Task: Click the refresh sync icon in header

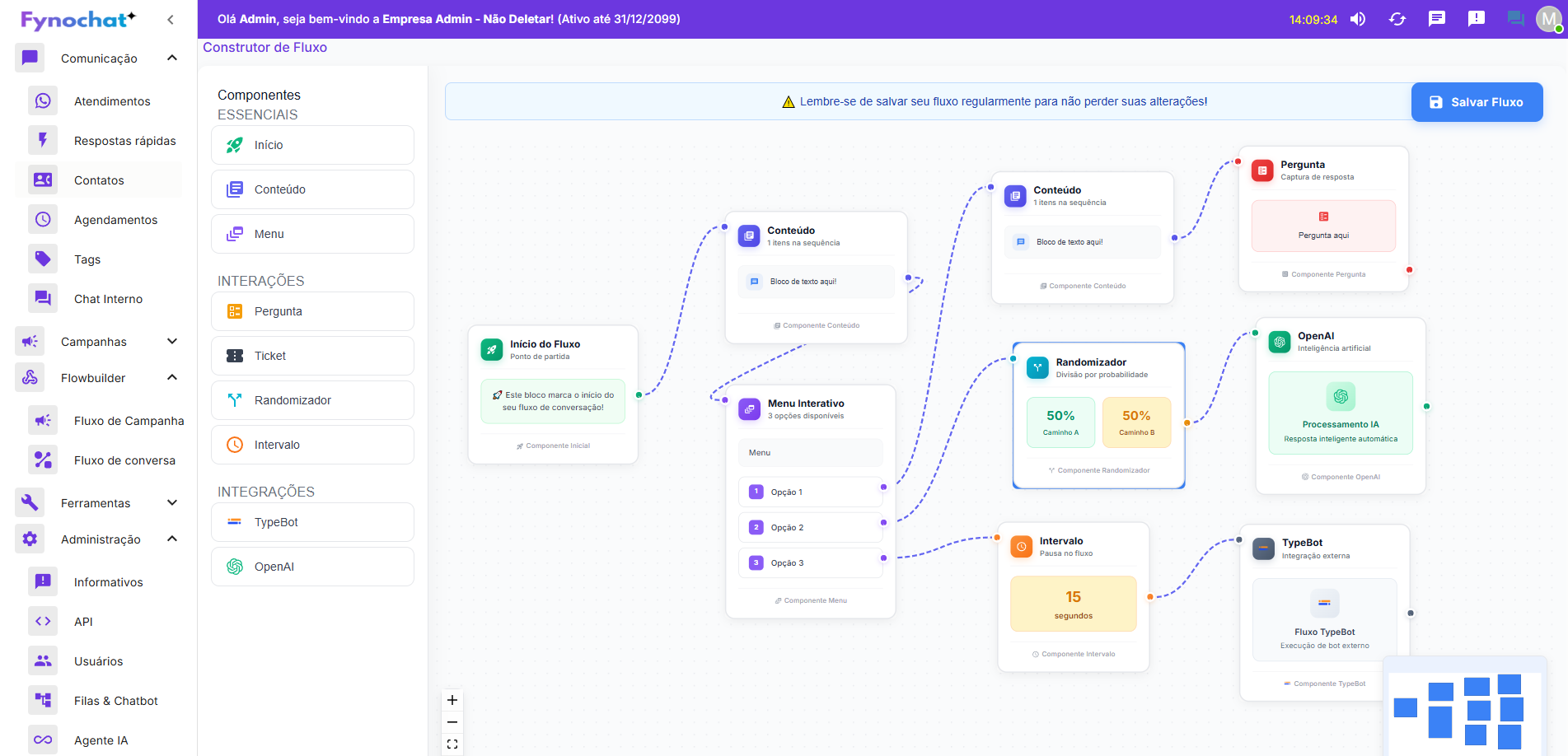Action: point(1397,19)
